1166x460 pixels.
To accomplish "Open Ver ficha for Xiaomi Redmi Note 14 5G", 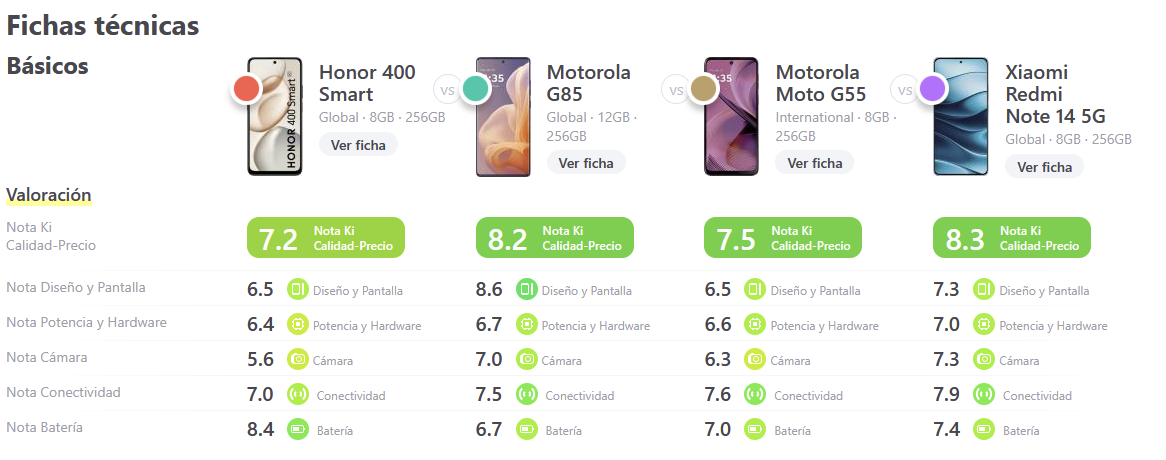I will [1044, 167].
